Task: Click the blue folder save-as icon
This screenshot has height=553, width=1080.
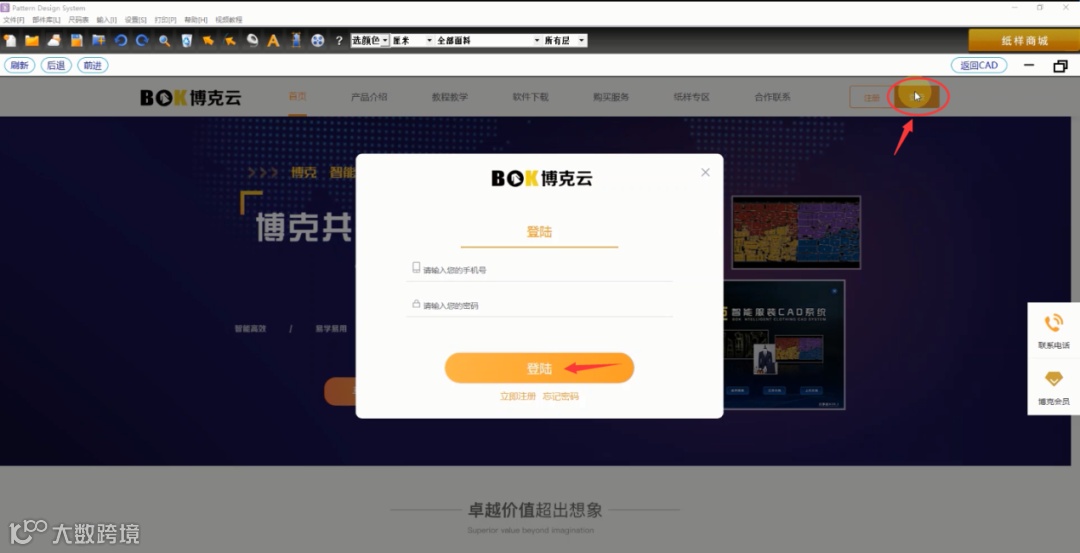Action: tap(98, 41)
